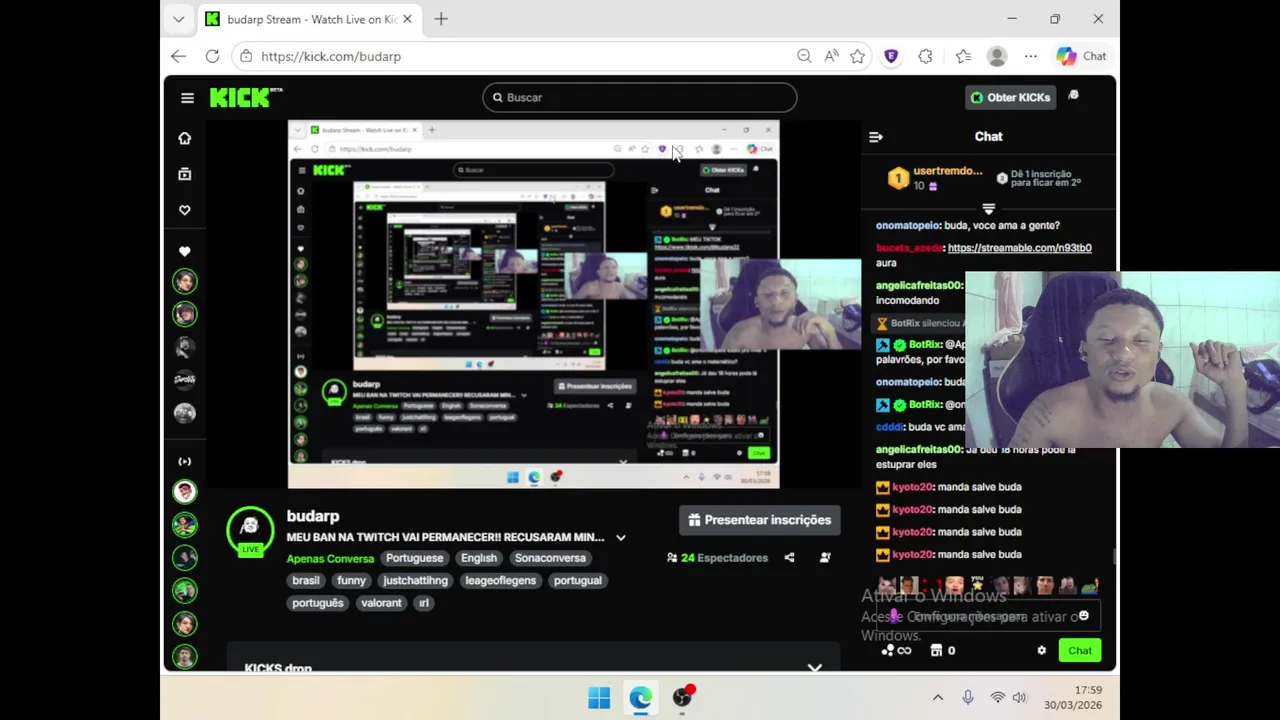Image resolution: width=1280 pixels, height=720 pixels.
Task: Select the funny tag
Action: pyautogui.click(x=351, y=580)
